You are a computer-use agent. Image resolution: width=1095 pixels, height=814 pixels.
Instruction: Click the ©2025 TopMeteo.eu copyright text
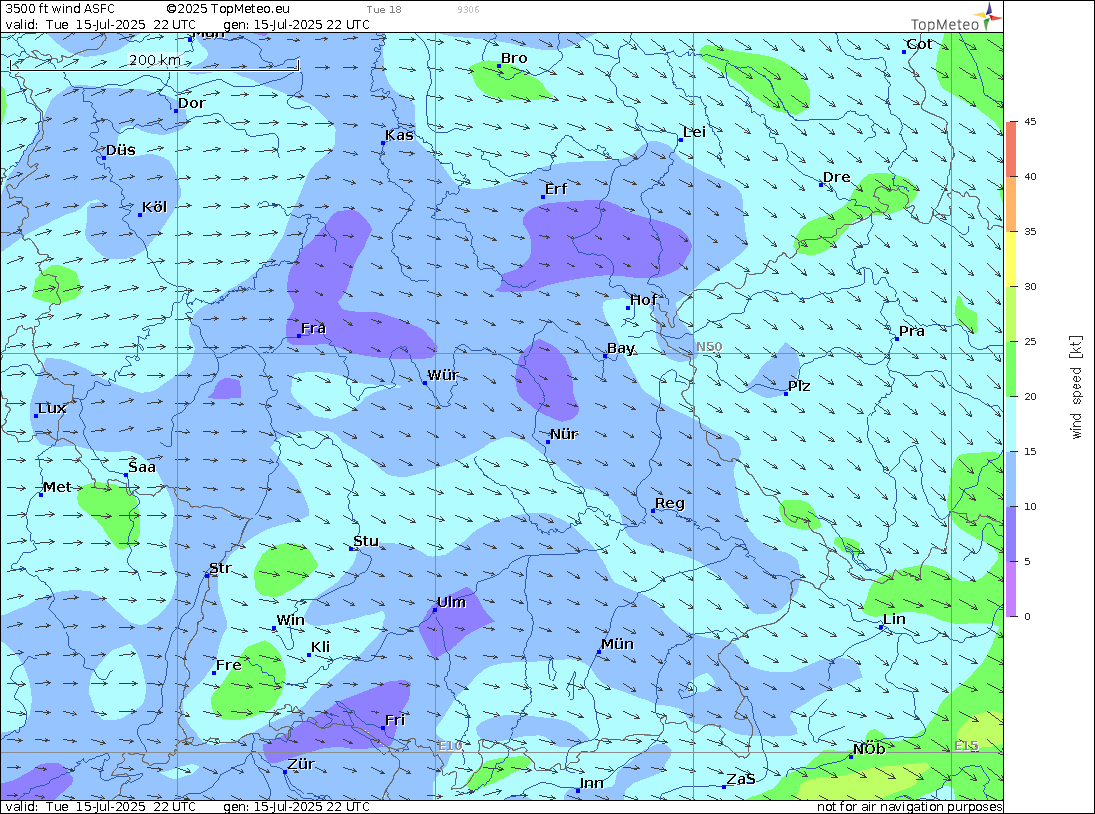[228, 9]
